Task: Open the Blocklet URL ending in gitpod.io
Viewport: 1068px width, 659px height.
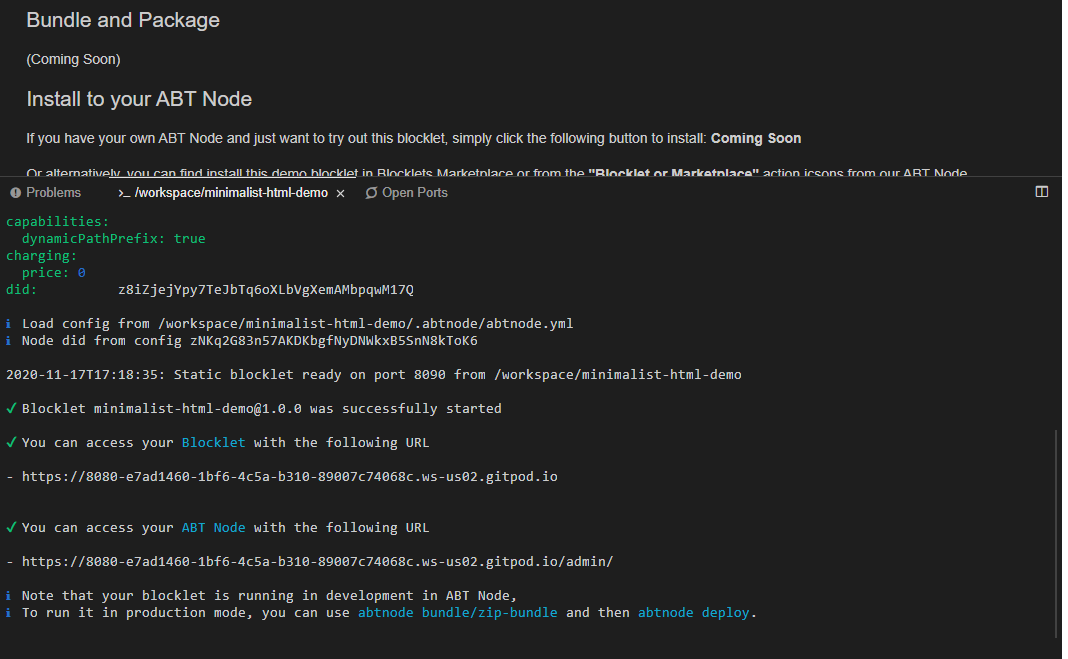Action: coord(289,477)
